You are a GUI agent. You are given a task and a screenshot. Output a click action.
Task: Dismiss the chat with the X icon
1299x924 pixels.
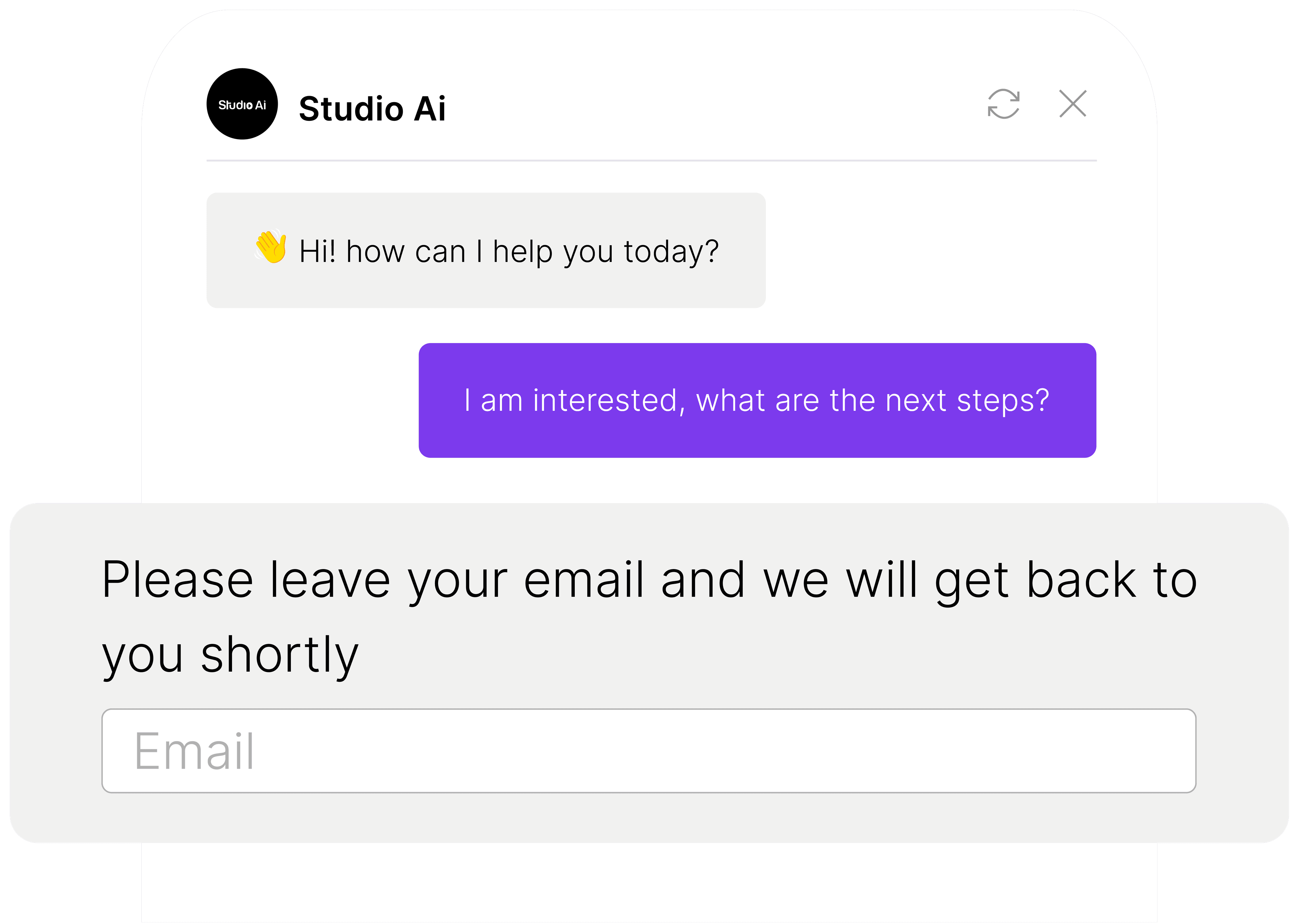[x=1073, y=104]
